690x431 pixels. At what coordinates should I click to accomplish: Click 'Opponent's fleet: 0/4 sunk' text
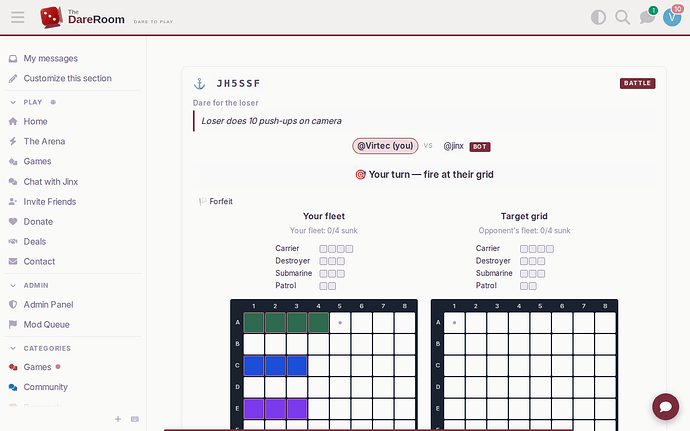coord(524,230)
